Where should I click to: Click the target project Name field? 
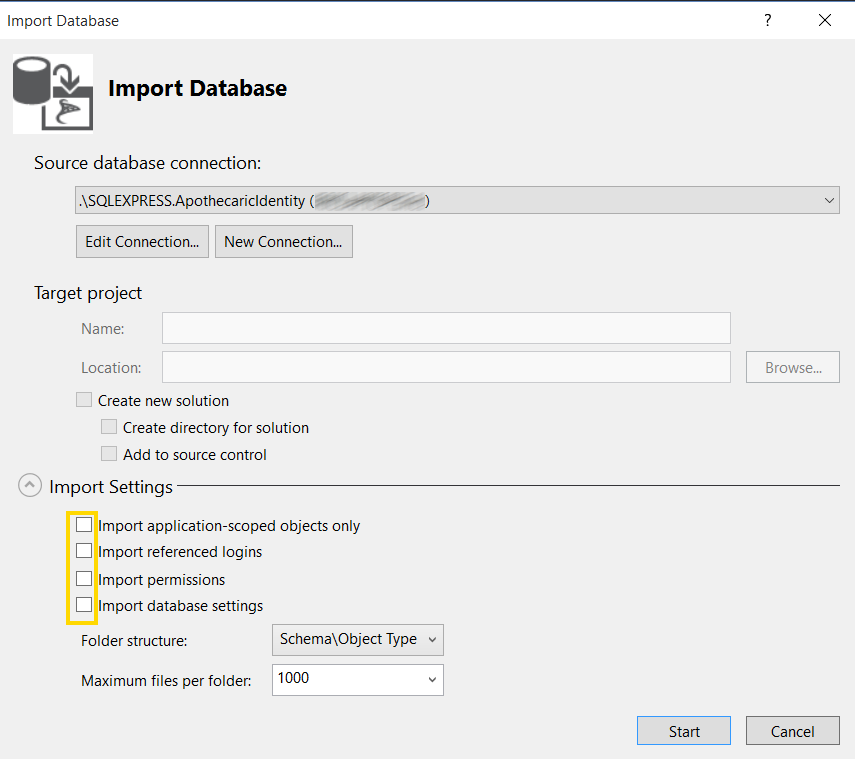click(446, 328)
